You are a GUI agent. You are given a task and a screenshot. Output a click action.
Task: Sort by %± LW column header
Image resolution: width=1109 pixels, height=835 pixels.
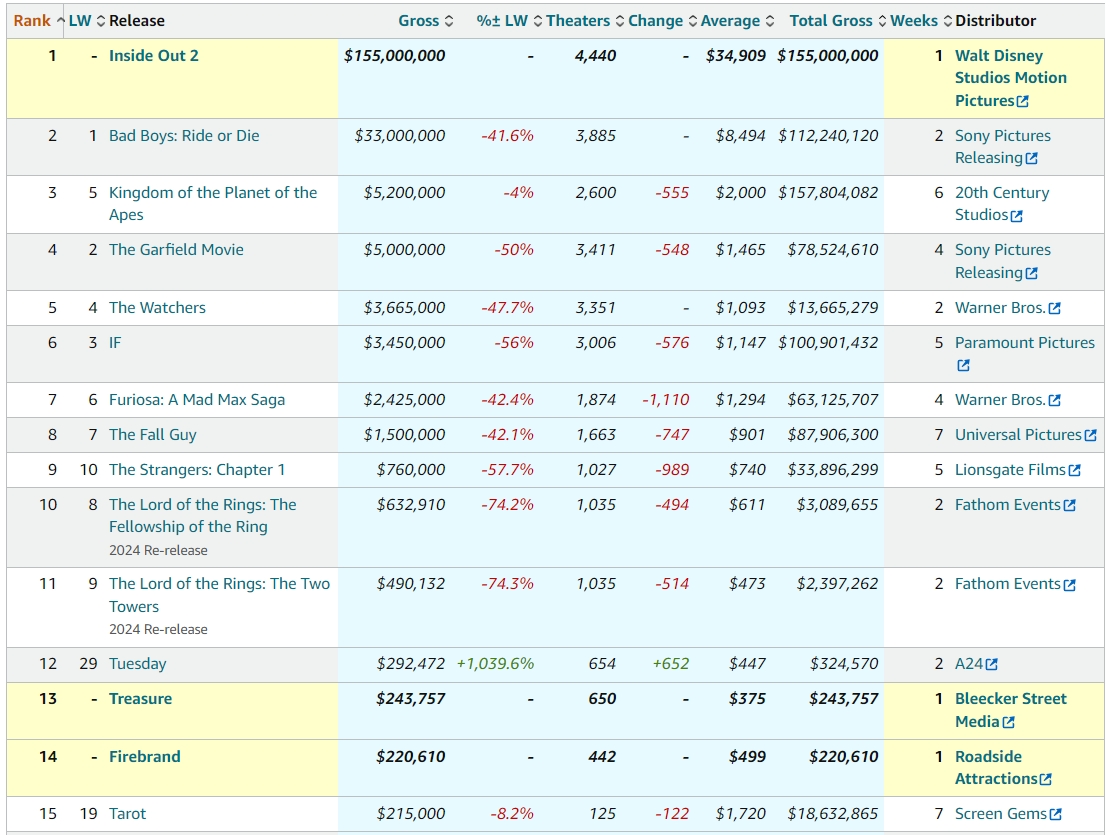[503, 20]
